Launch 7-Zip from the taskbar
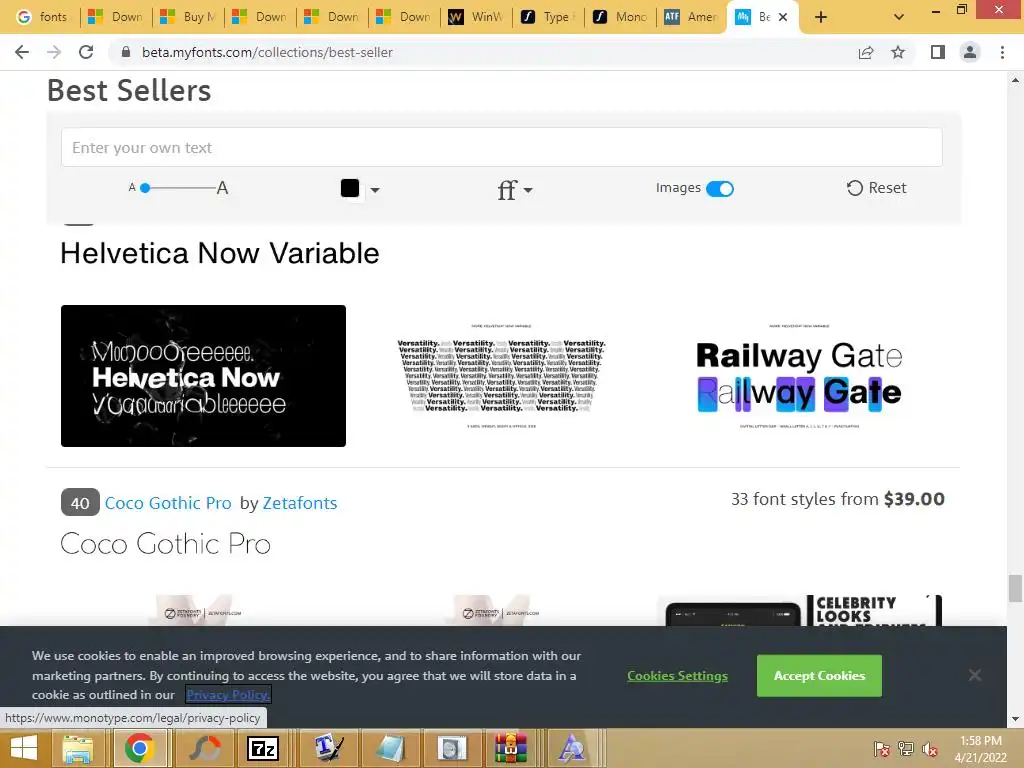The image size is (1024, 768). click(263, 748)
